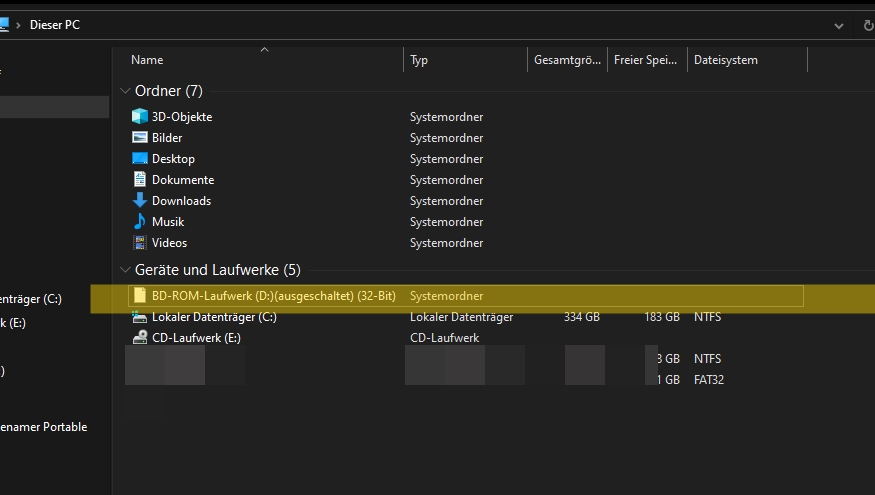
Task: Click NTFS in the Lokaler Datenträger (C:) row
Action: (x=708, y=317)
